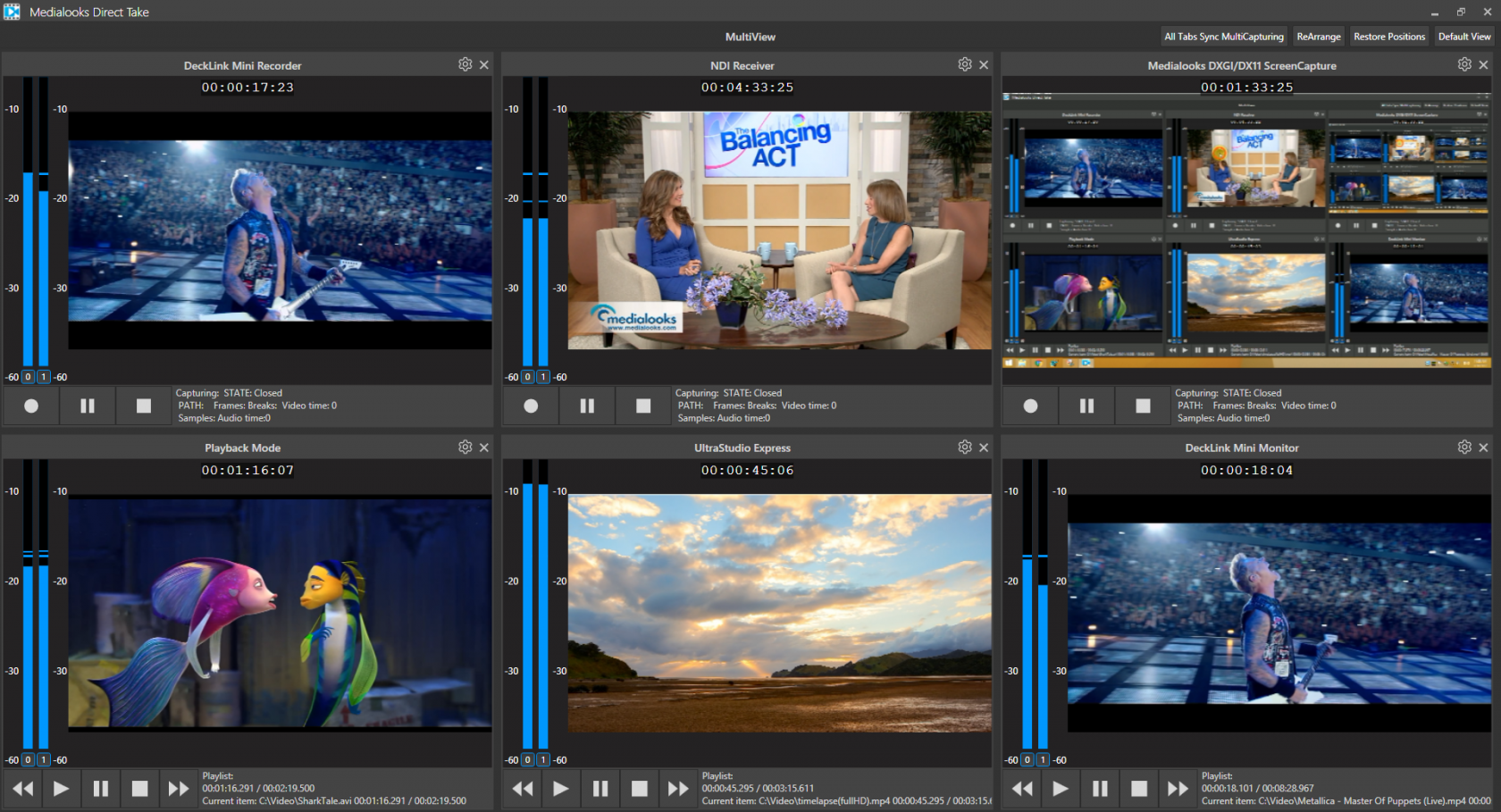Open settings for DeckLink Mini Monitor

1463,447
